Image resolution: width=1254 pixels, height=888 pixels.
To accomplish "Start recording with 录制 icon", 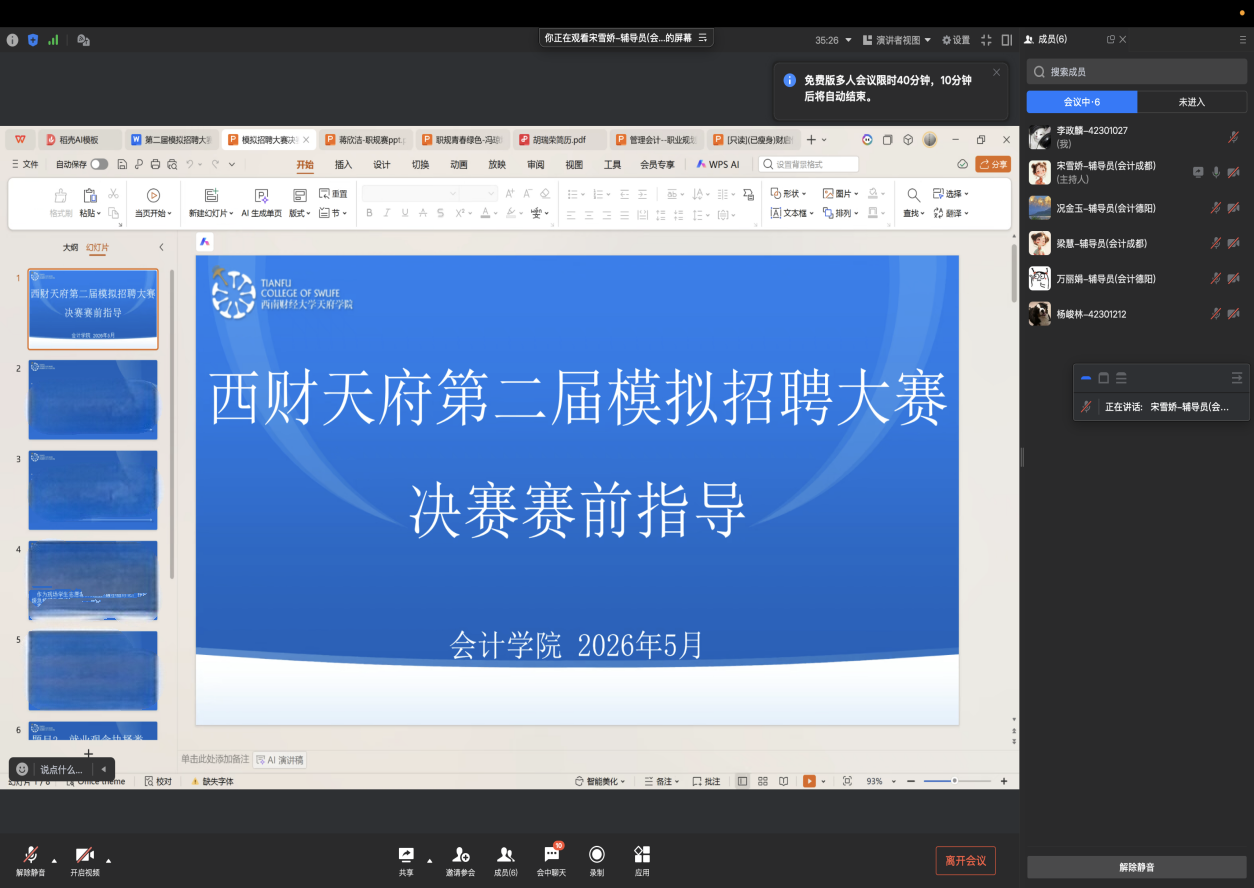I will pyautogui.click(x=597, y=855).
